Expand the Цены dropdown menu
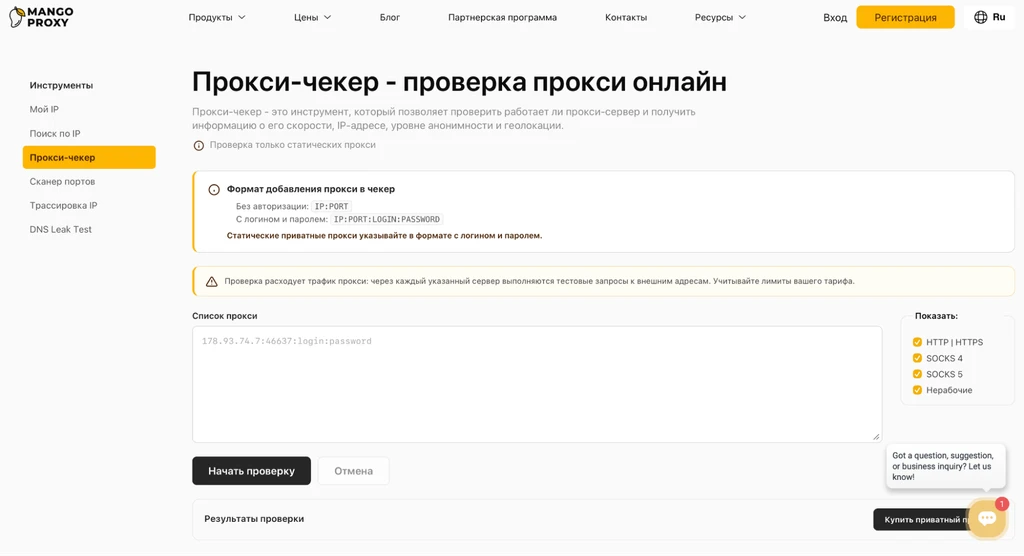Image resolution: width=1024 pixels, height=556 pixels. 312,18
